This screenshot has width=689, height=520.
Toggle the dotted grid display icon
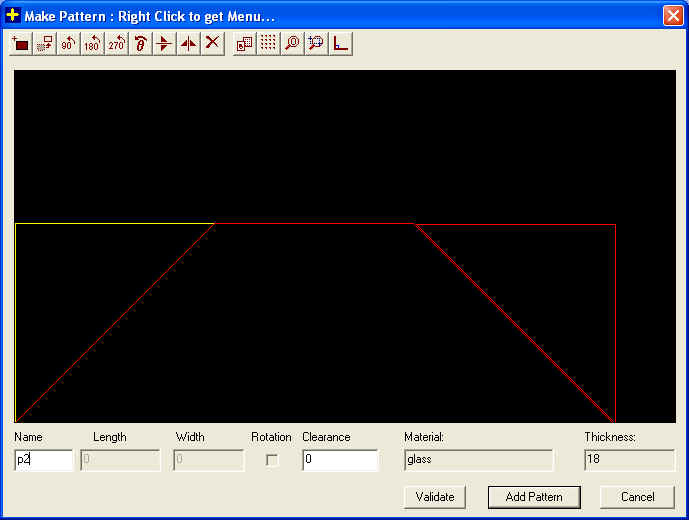pyautogui.click(x=268, y=43)
